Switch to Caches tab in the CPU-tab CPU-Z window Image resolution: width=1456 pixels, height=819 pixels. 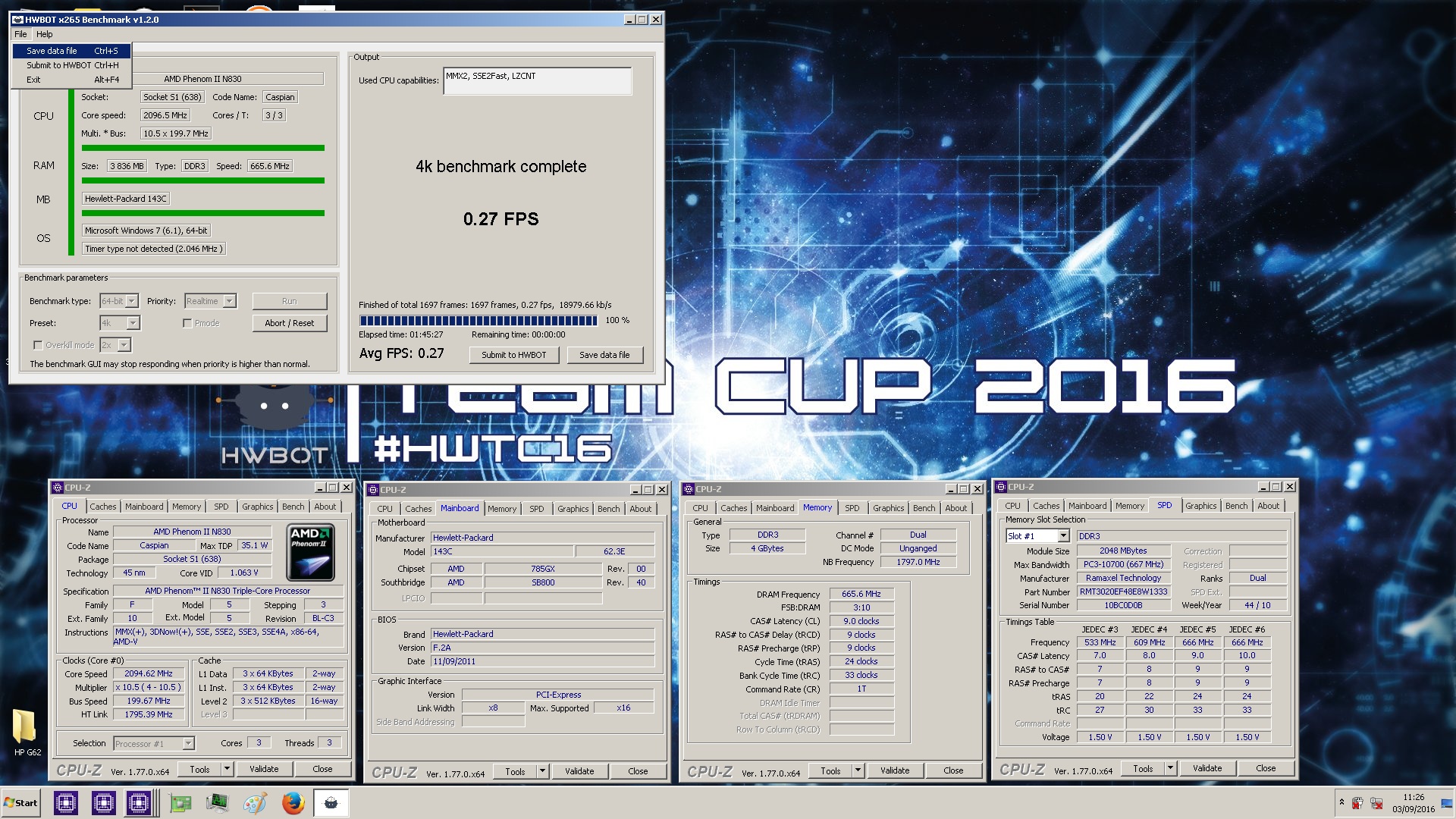pyautogui.click(x=103, y=507)
